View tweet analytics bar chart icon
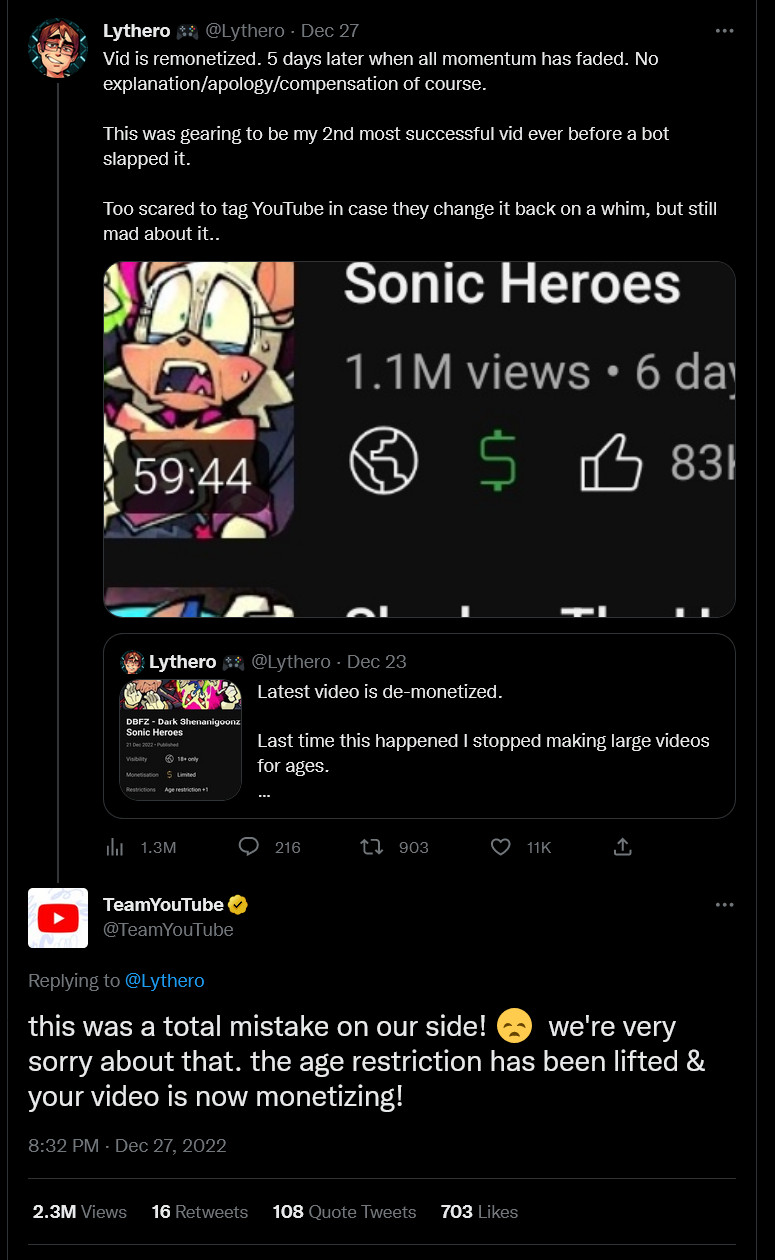The height and width of the screenshot is (1260, 775). [x=116, y=847]
